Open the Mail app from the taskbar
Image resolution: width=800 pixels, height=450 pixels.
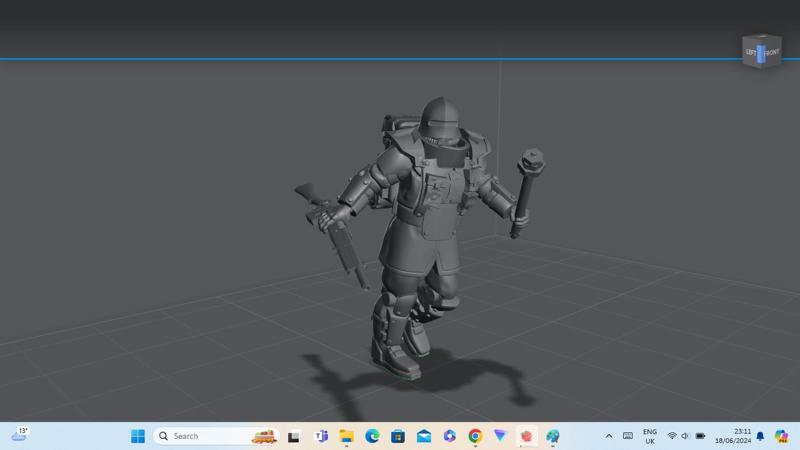pos(424,436)
